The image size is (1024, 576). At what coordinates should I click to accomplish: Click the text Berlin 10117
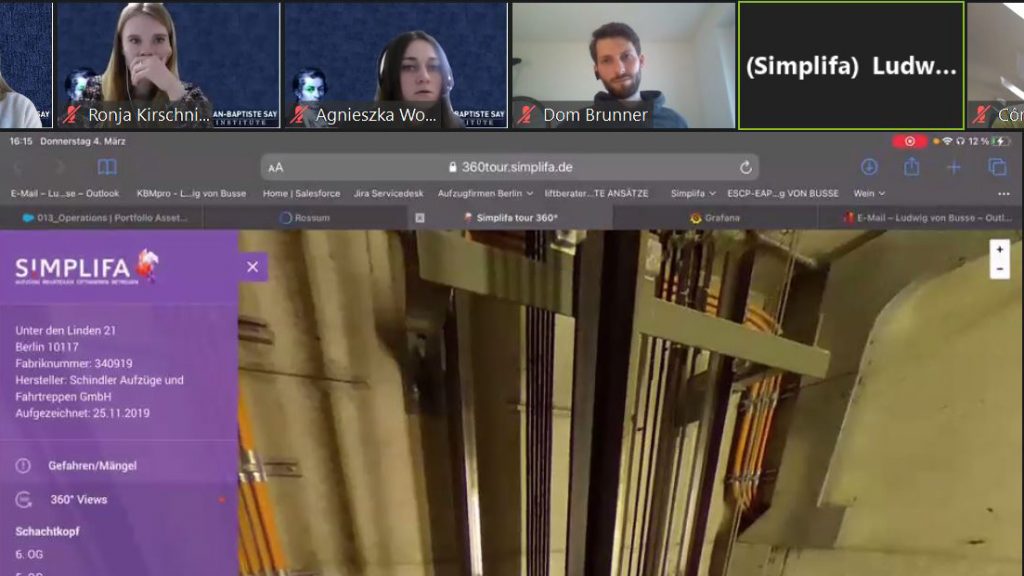pos(47,347)
